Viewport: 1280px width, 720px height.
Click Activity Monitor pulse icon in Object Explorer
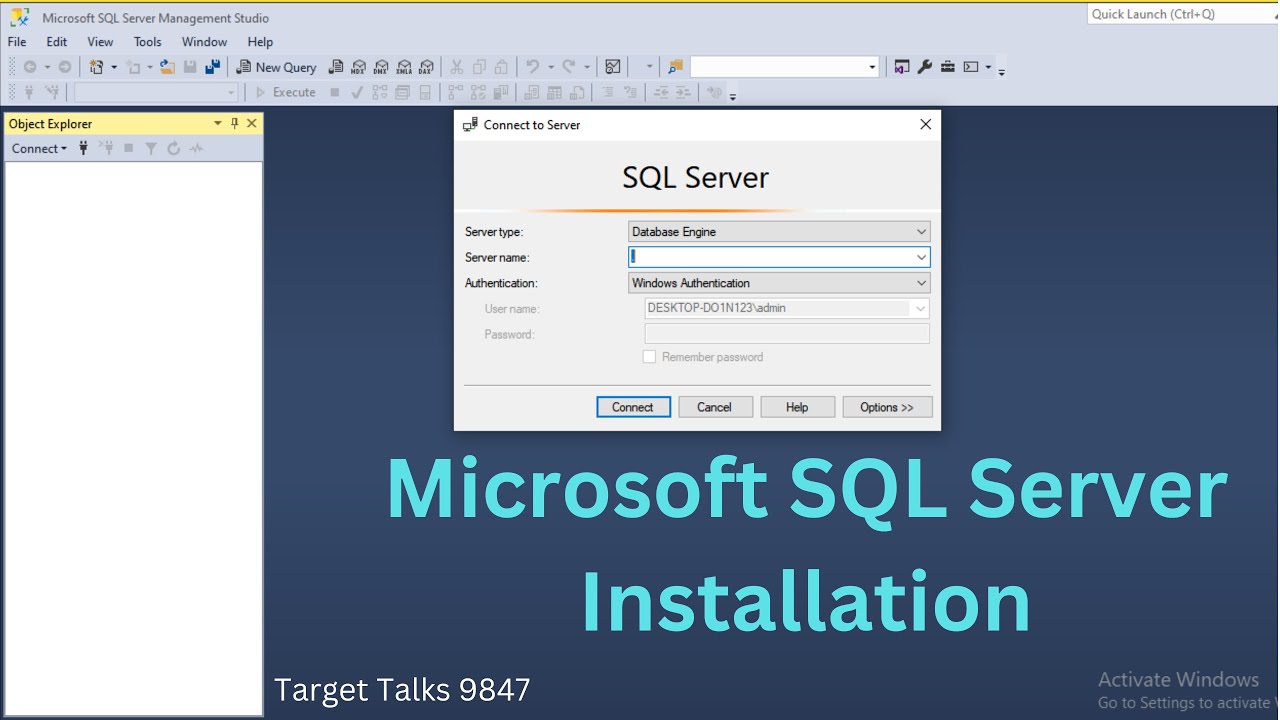[x=197, y=148]
